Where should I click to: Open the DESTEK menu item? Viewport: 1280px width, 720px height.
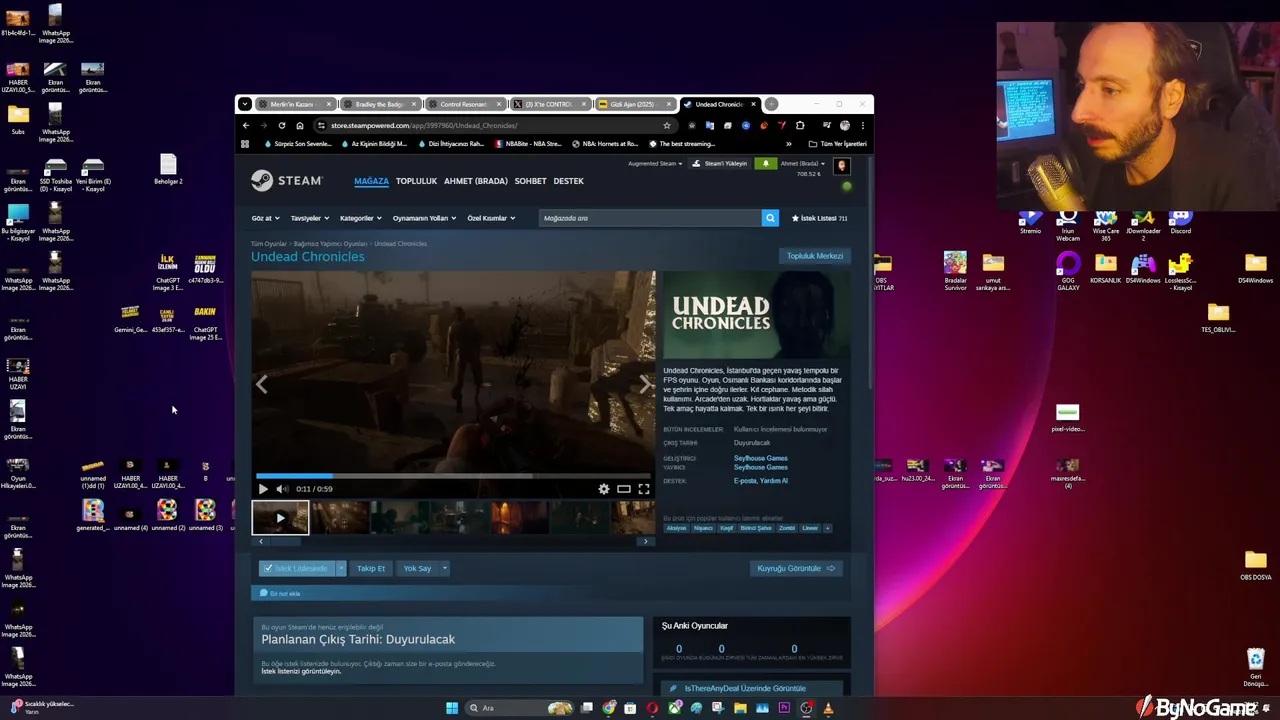[568, 181]
